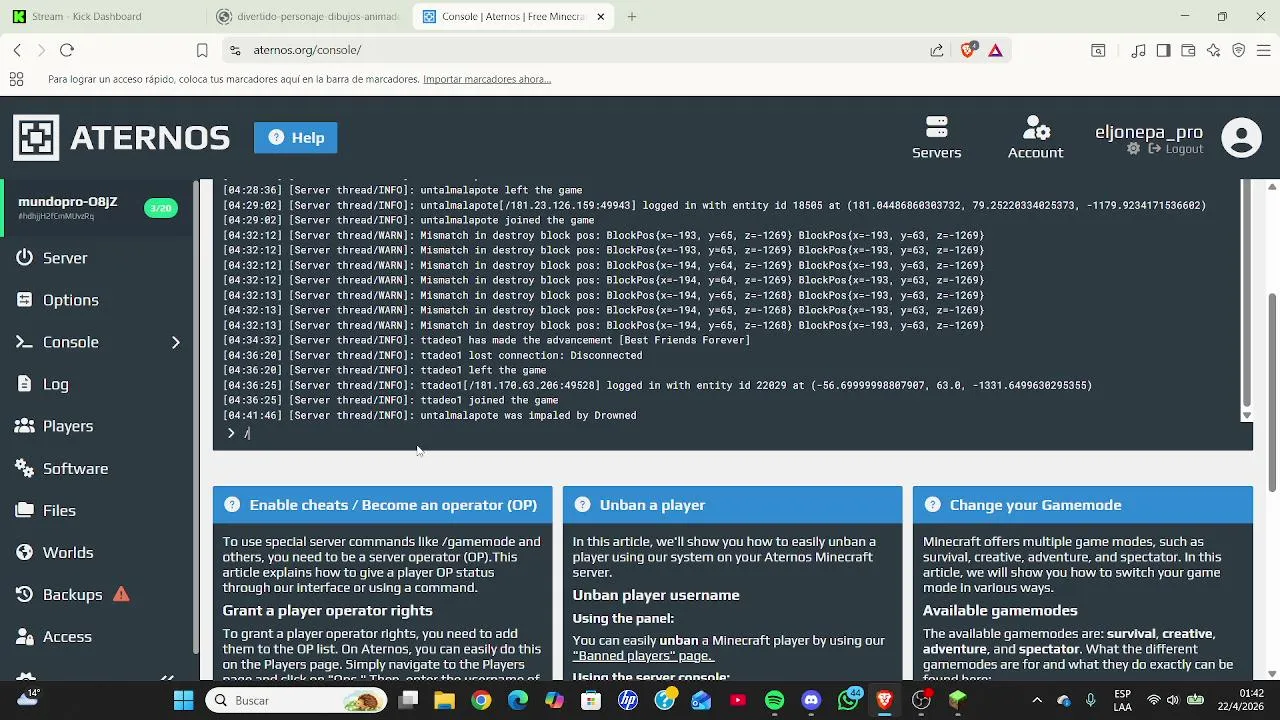1280x720 pixels.
Task: Click the Server power icon
Action: click(x=24, y=258)
